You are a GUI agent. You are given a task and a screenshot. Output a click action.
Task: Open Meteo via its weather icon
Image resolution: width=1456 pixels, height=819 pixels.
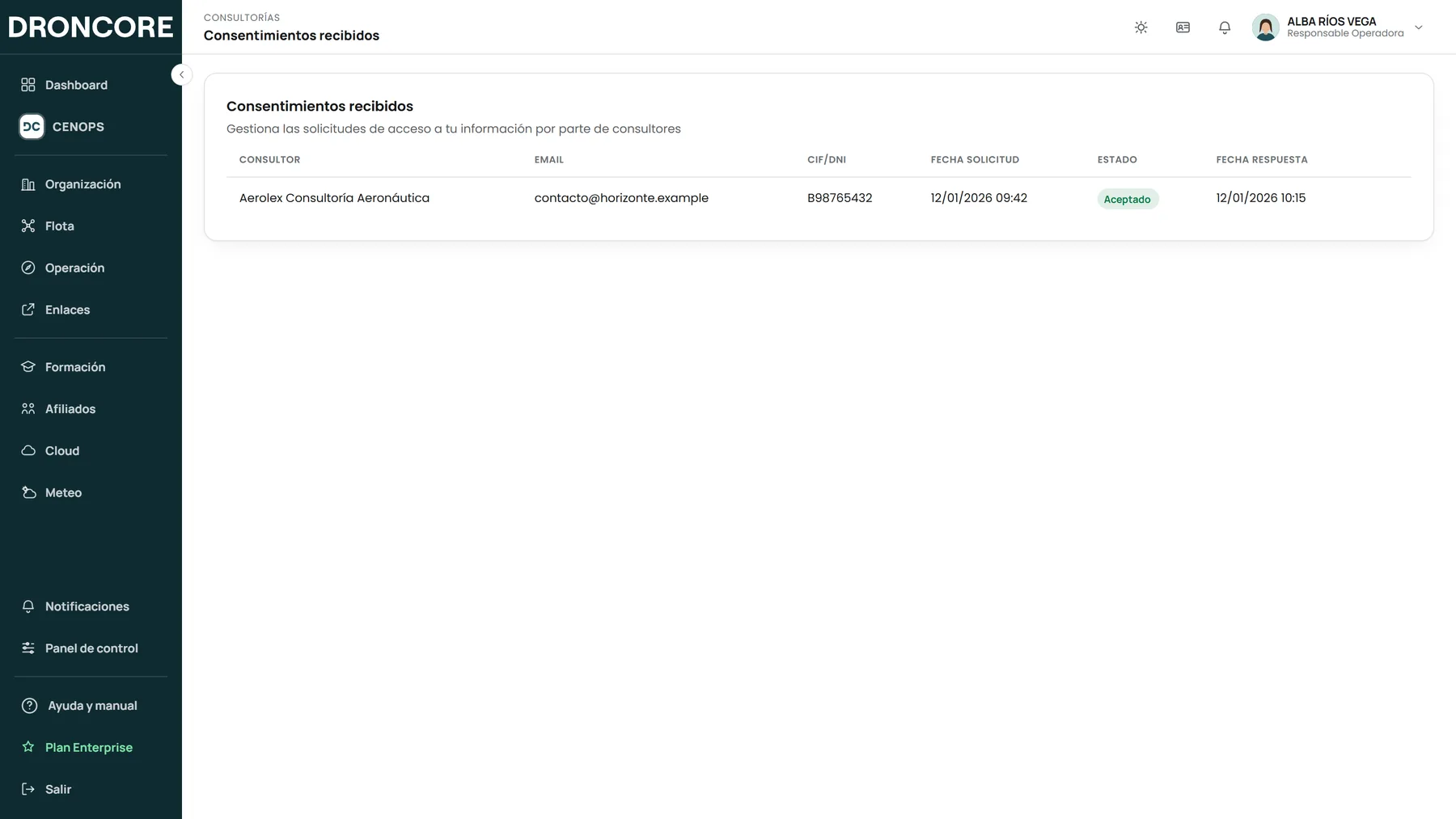[x=28, y=492]
